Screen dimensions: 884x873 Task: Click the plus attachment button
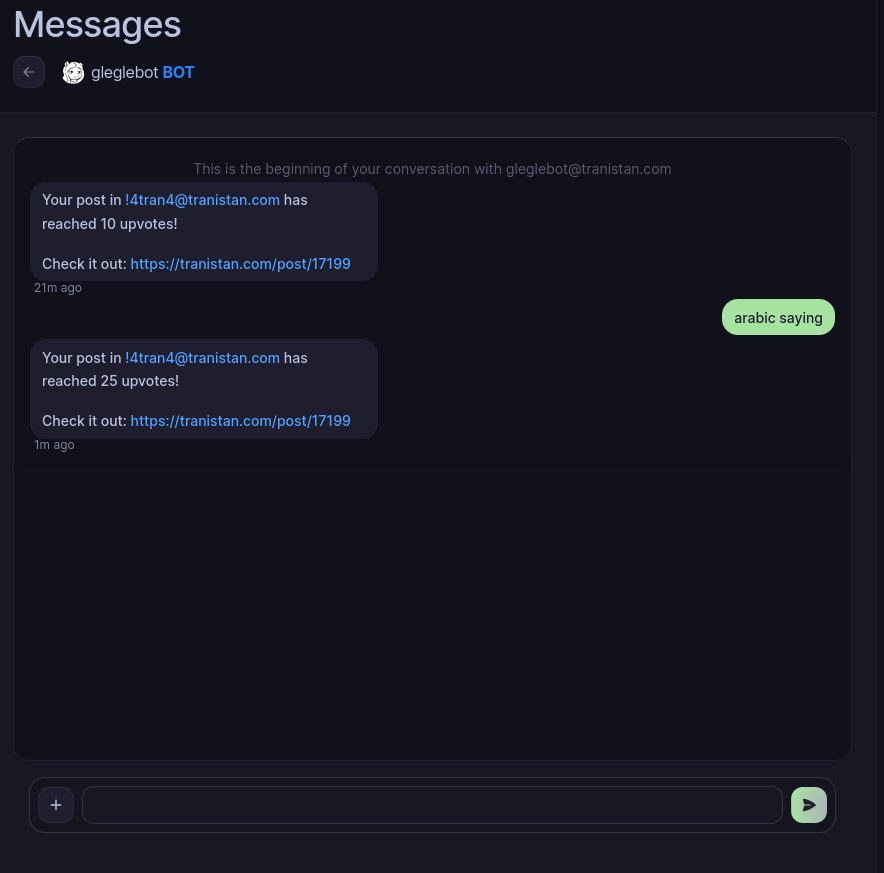(x=56, y=805)
